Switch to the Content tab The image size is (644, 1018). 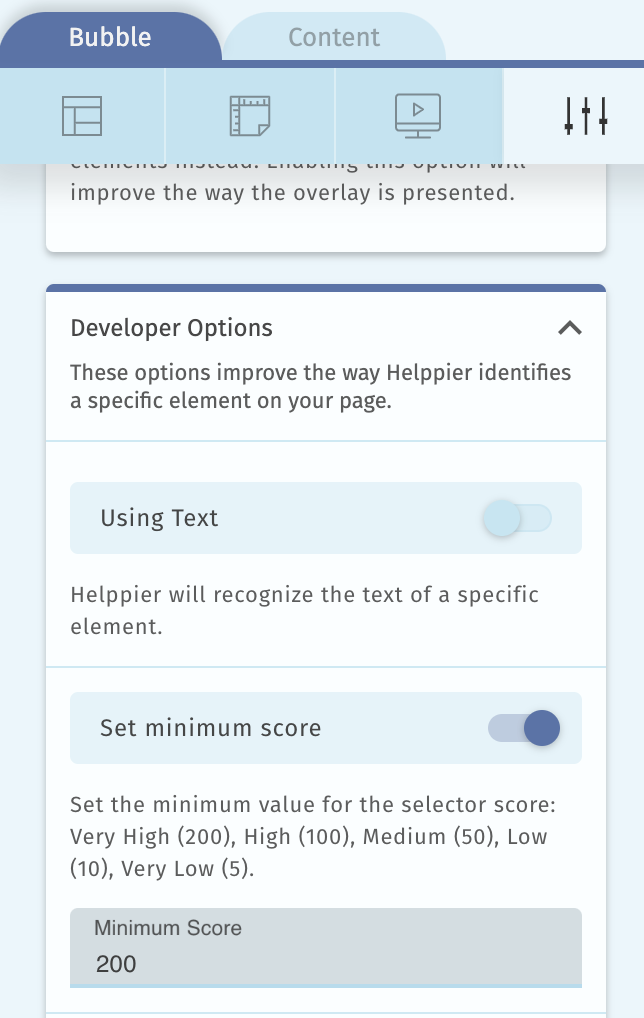[x=334, y=38]
